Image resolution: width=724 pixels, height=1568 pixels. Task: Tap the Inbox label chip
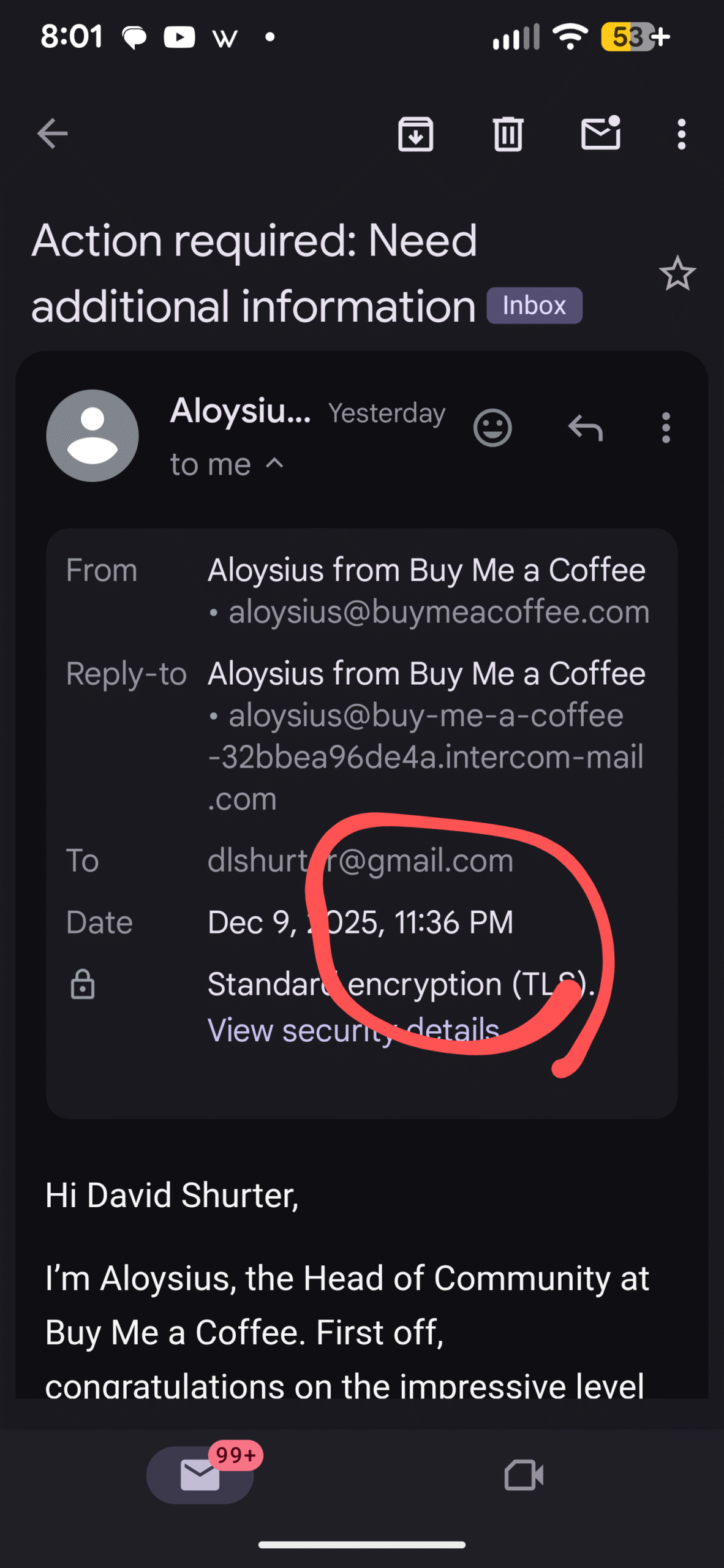point(534,306)
